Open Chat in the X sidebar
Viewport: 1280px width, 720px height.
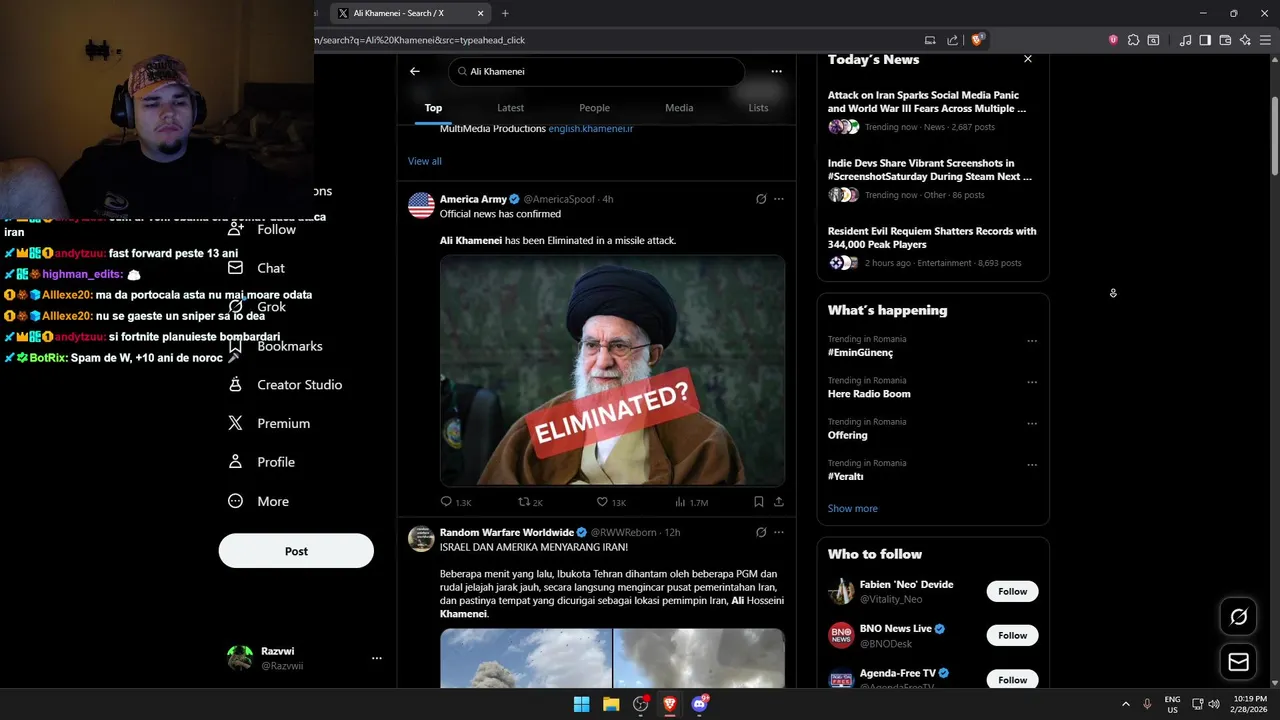pyautogui.click(x=257, y=268)
